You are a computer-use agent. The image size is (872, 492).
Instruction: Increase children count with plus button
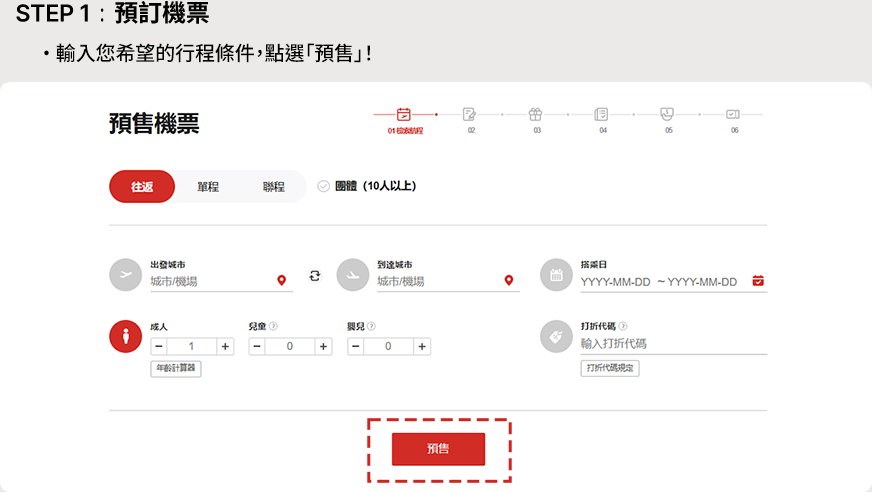323,347
